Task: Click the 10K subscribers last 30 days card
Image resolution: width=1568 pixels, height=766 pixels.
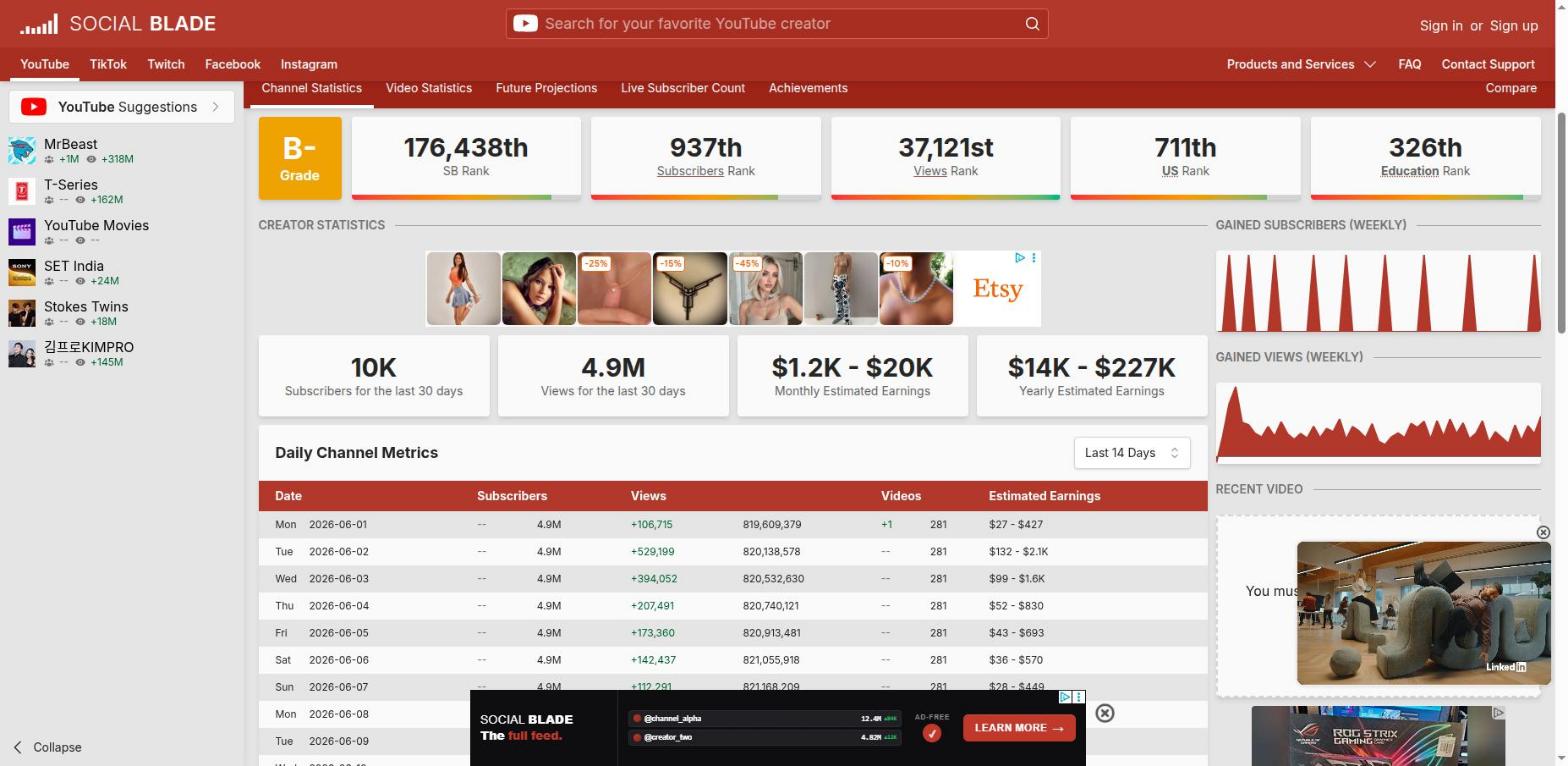Action: pos(374,376)
